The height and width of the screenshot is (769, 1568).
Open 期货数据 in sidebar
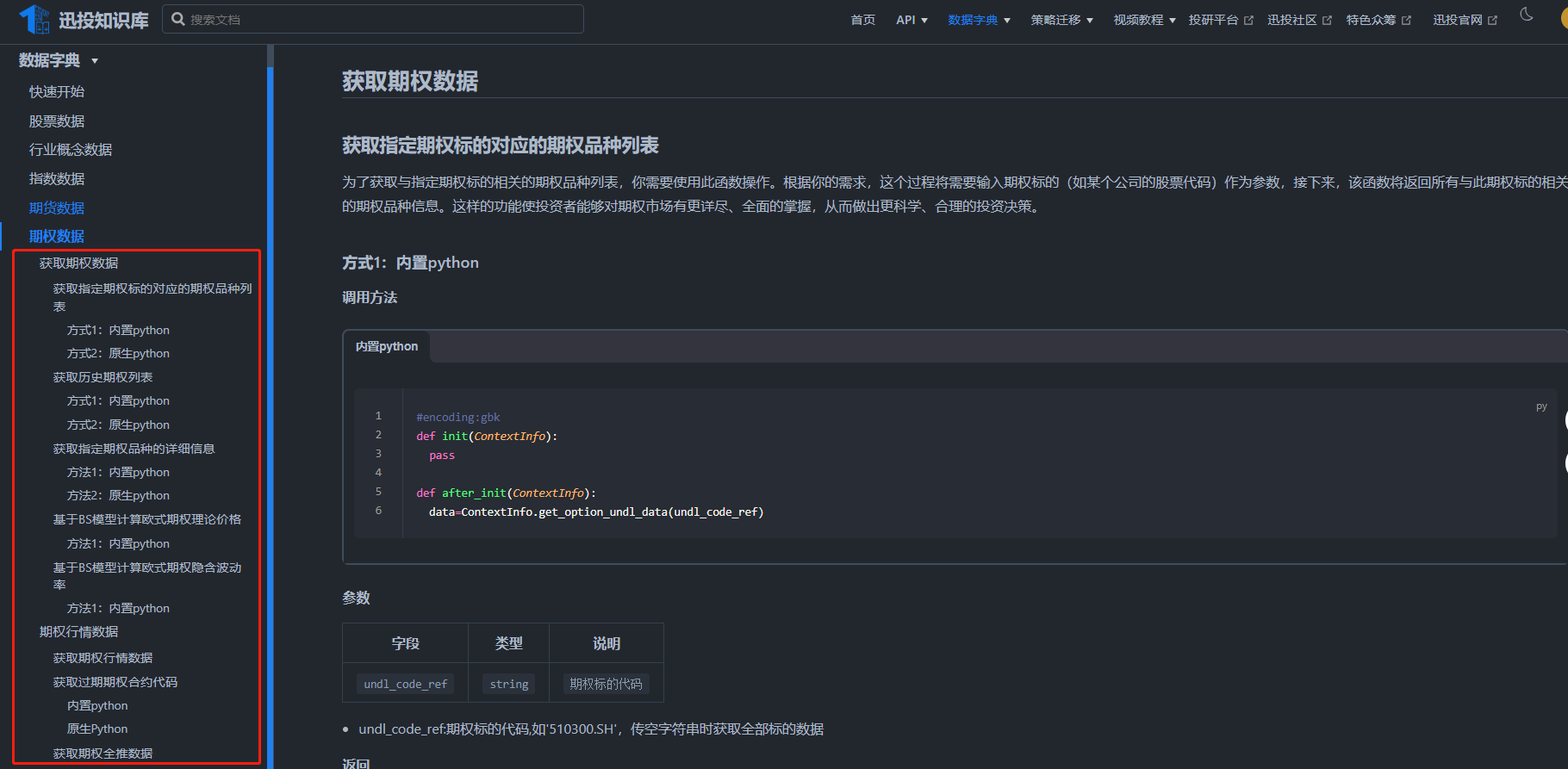(57, 208)
